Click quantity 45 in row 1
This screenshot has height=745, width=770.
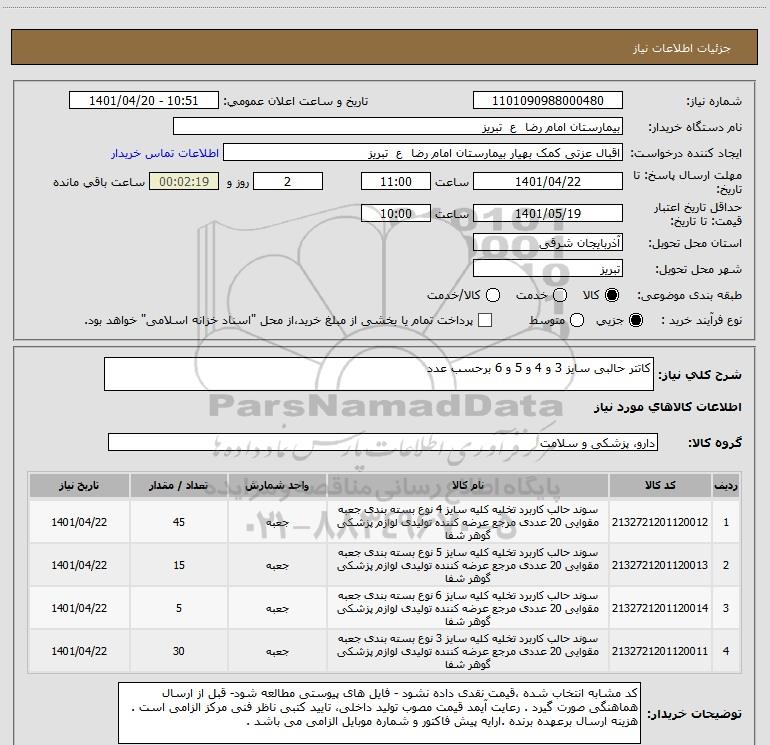(179, 522)
